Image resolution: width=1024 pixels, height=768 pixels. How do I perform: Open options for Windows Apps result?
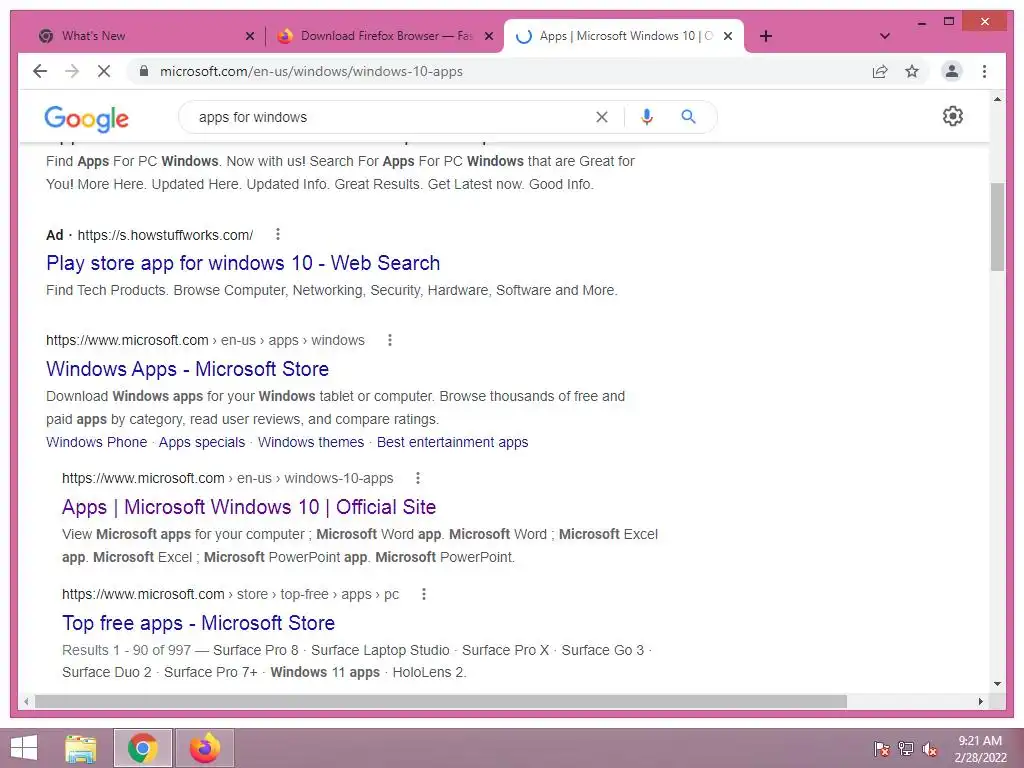(x=390, y=340)
